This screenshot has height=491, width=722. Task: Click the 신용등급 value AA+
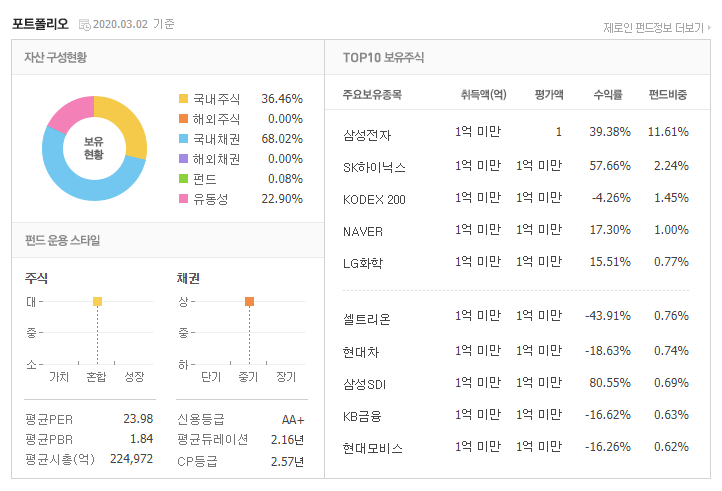click(x=293, y=420)
